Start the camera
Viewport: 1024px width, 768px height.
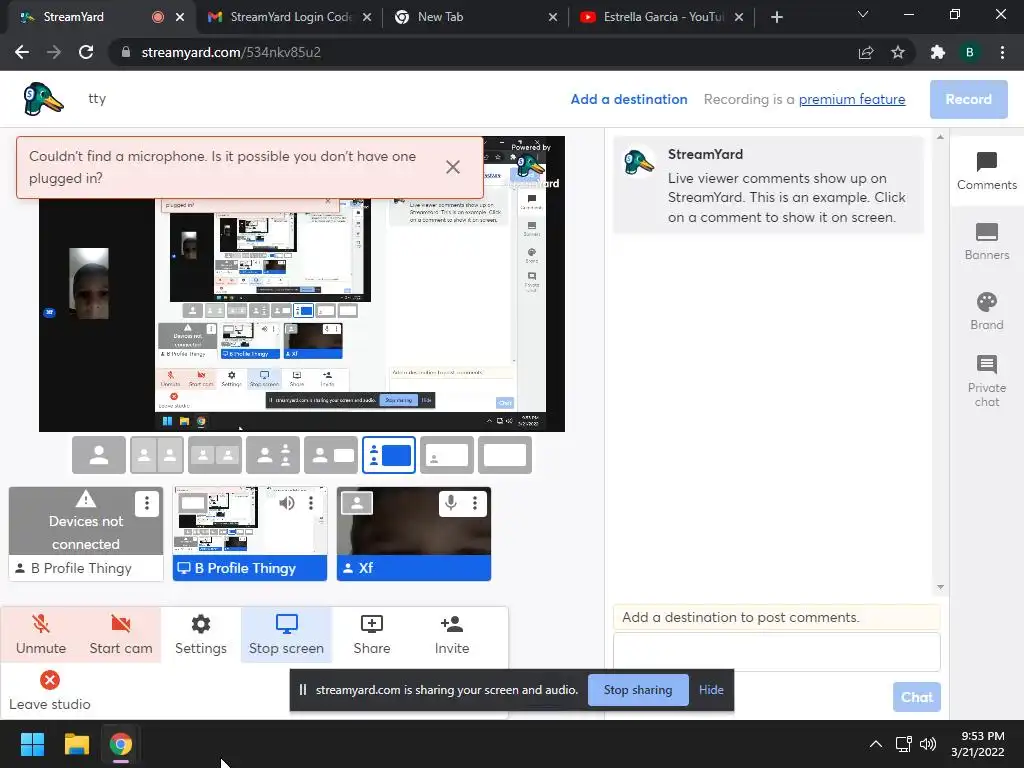pos(121,635)
